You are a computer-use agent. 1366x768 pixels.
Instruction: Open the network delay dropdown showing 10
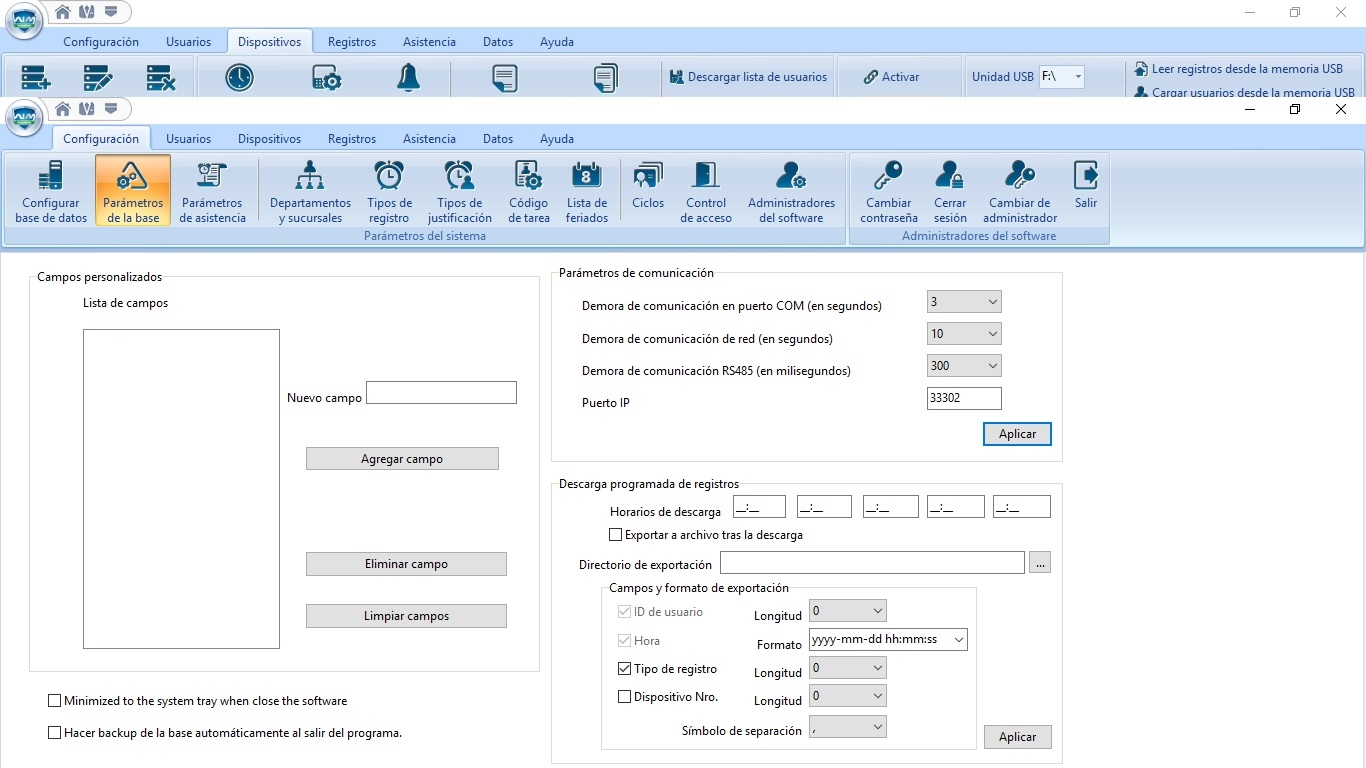[964, 334]
